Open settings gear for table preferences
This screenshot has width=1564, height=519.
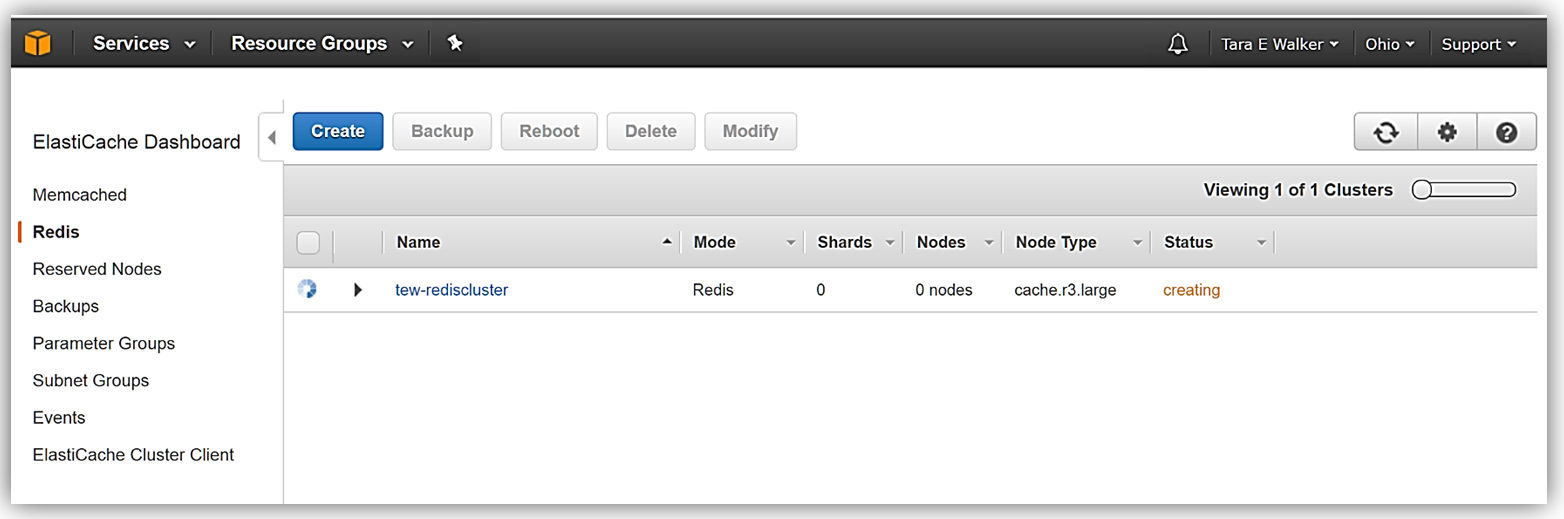(x=1447, y=132)
